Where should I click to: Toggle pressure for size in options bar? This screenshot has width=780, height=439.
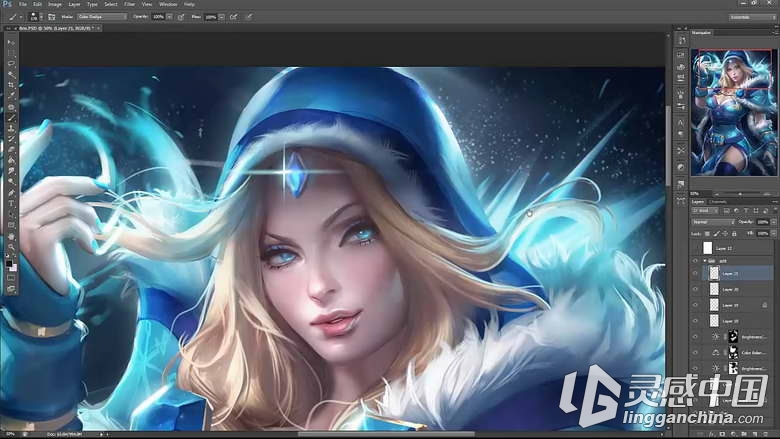pos(249,17)
